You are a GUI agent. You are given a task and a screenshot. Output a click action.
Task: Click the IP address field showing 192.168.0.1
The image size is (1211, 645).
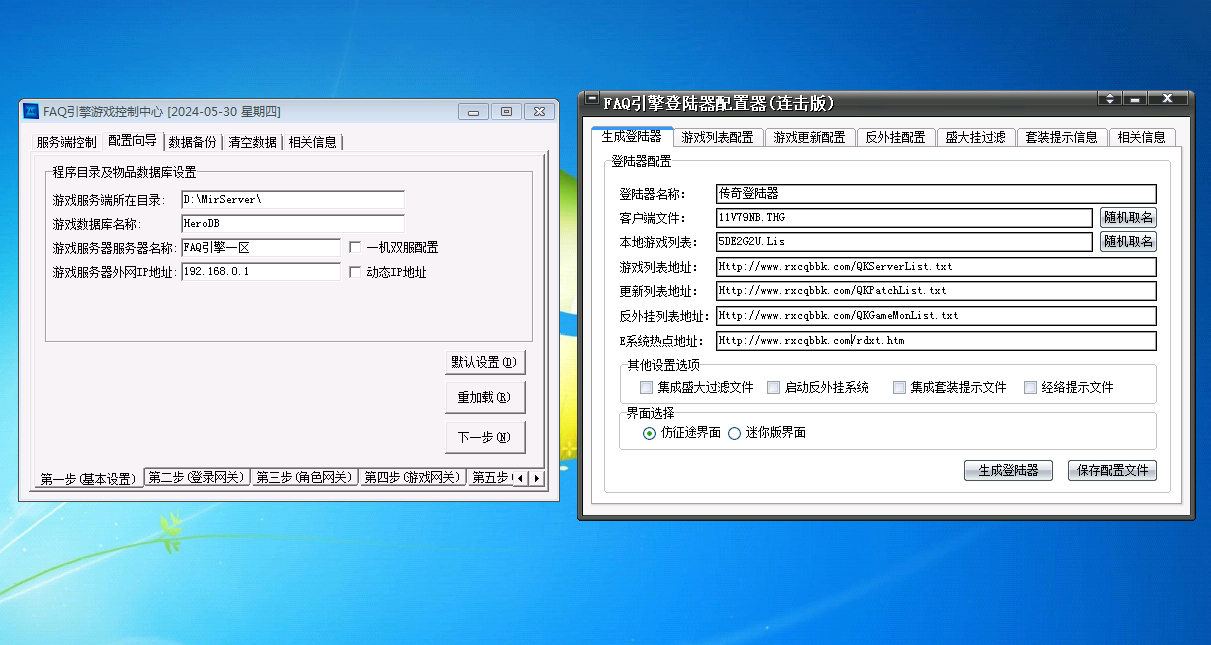261,272
